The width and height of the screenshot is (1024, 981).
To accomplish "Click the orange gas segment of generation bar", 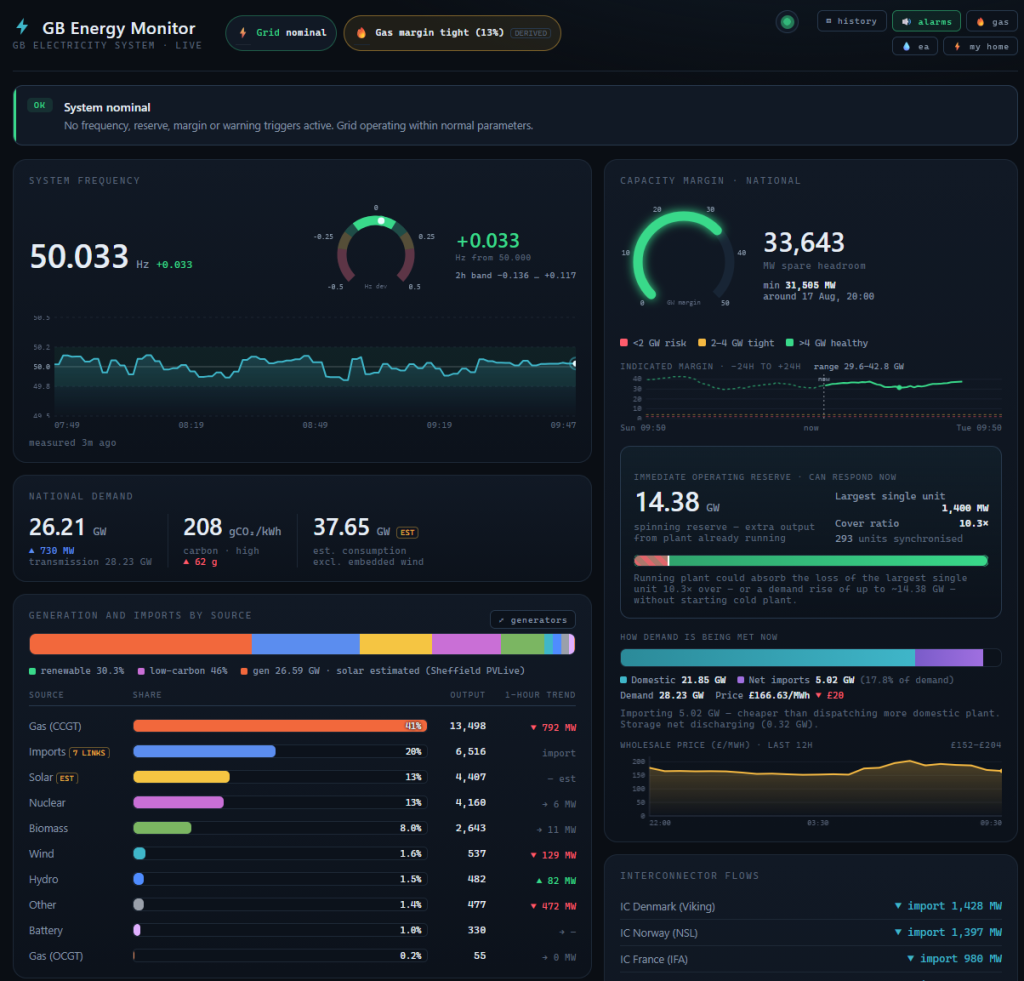I will (x=140, y=644).
